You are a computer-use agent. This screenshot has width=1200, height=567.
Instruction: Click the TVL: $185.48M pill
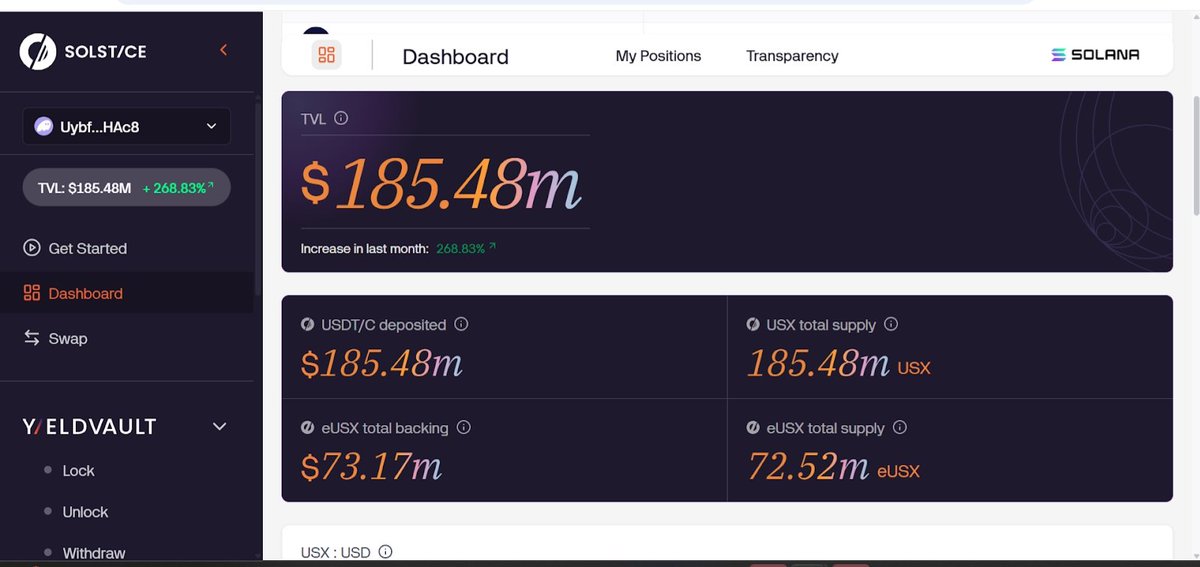pos(126,187)
